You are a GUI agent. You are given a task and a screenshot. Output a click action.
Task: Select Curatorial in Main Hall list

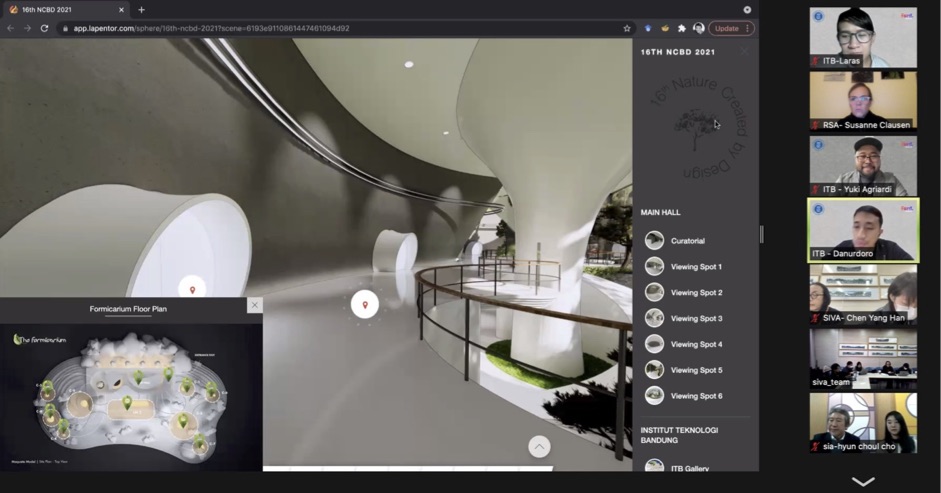687,241
